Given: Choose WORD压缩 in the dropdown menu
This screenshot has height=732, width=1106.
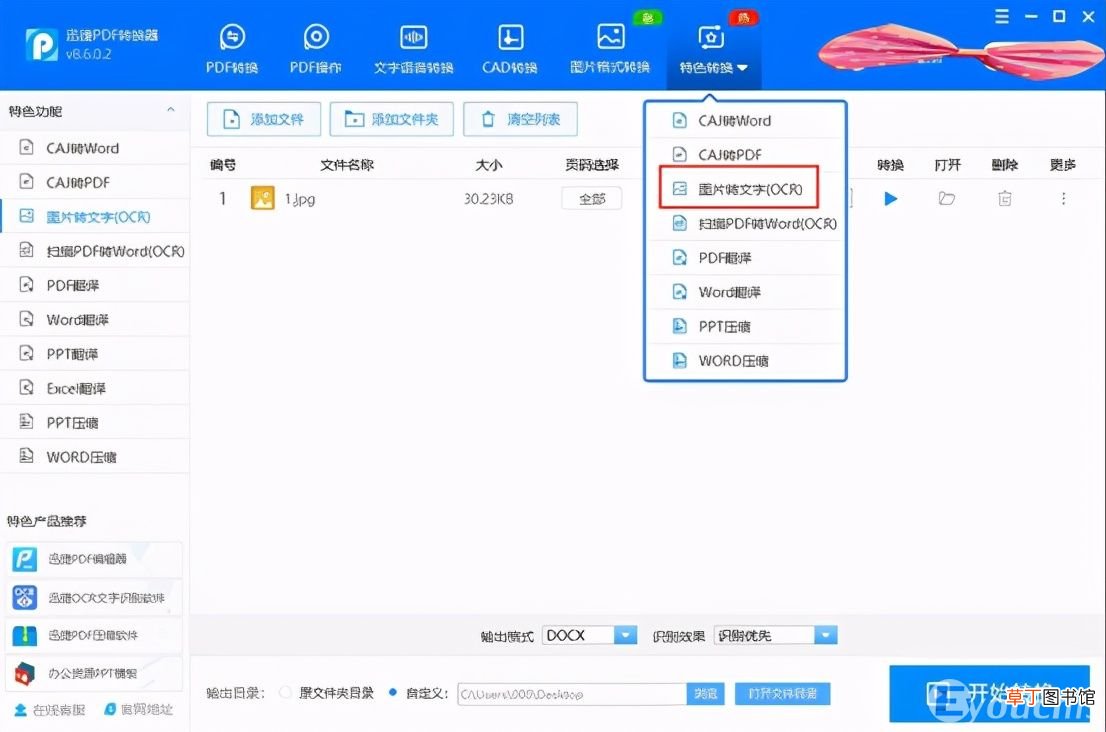Looking at the screenshot, I should tap(746, 360).
